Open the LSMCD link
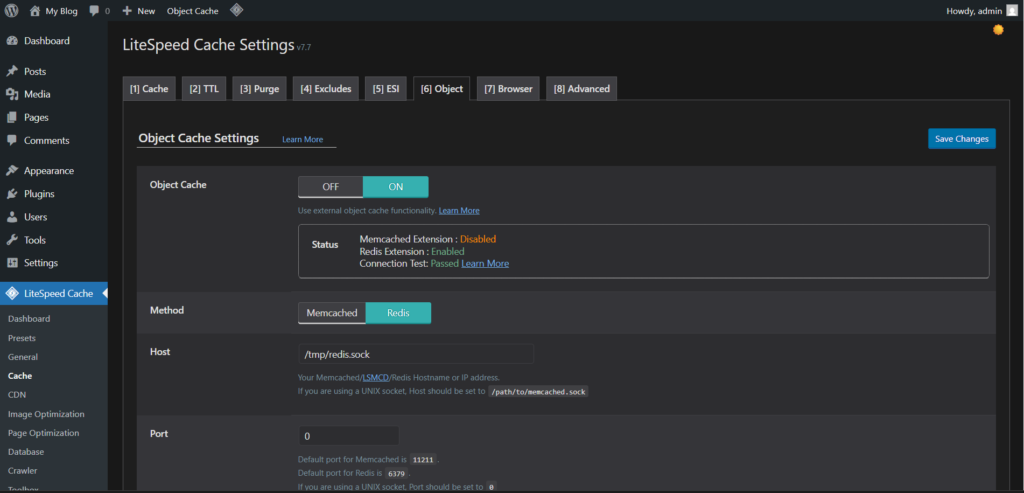Image resolution: width=1024 pixels, height=493 pixels. (x=376, y=377)
